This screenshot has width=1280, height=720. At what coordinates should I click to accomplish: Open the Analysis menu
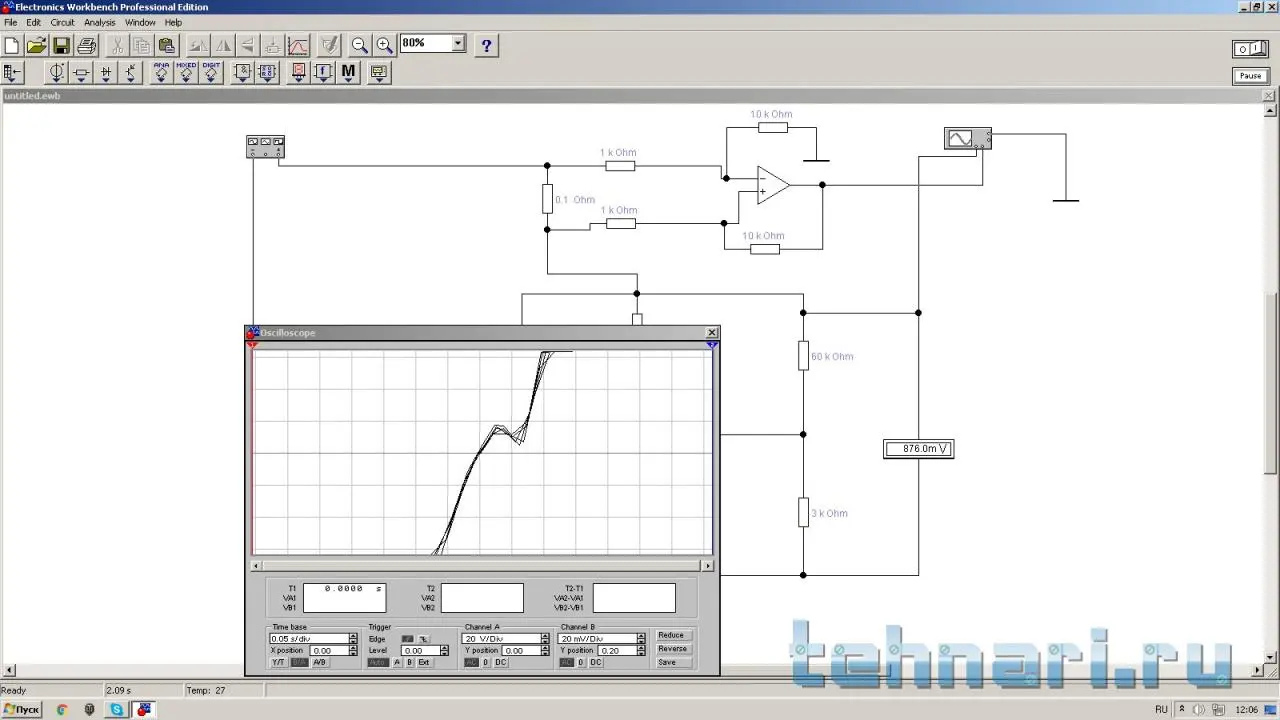point(100,22)
